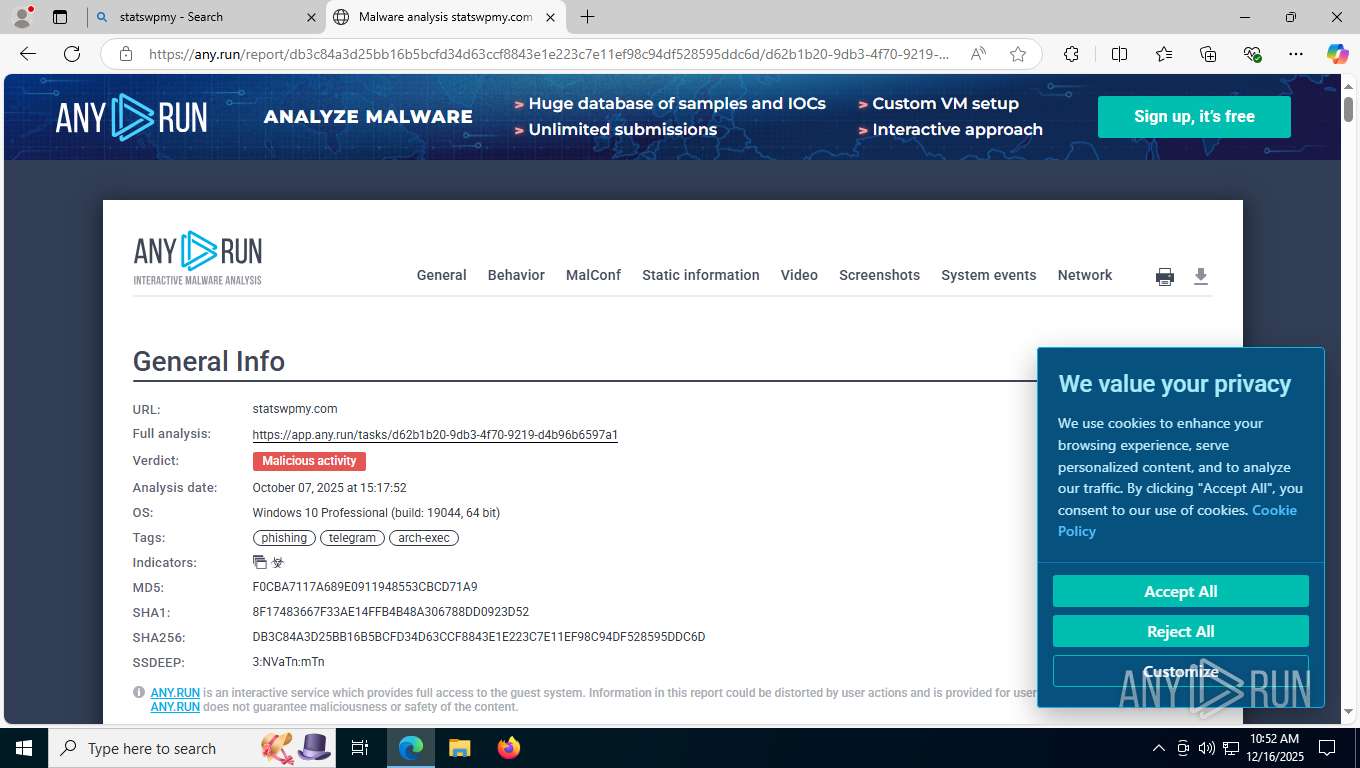Go to the Behavior section link

coord(516,275)
